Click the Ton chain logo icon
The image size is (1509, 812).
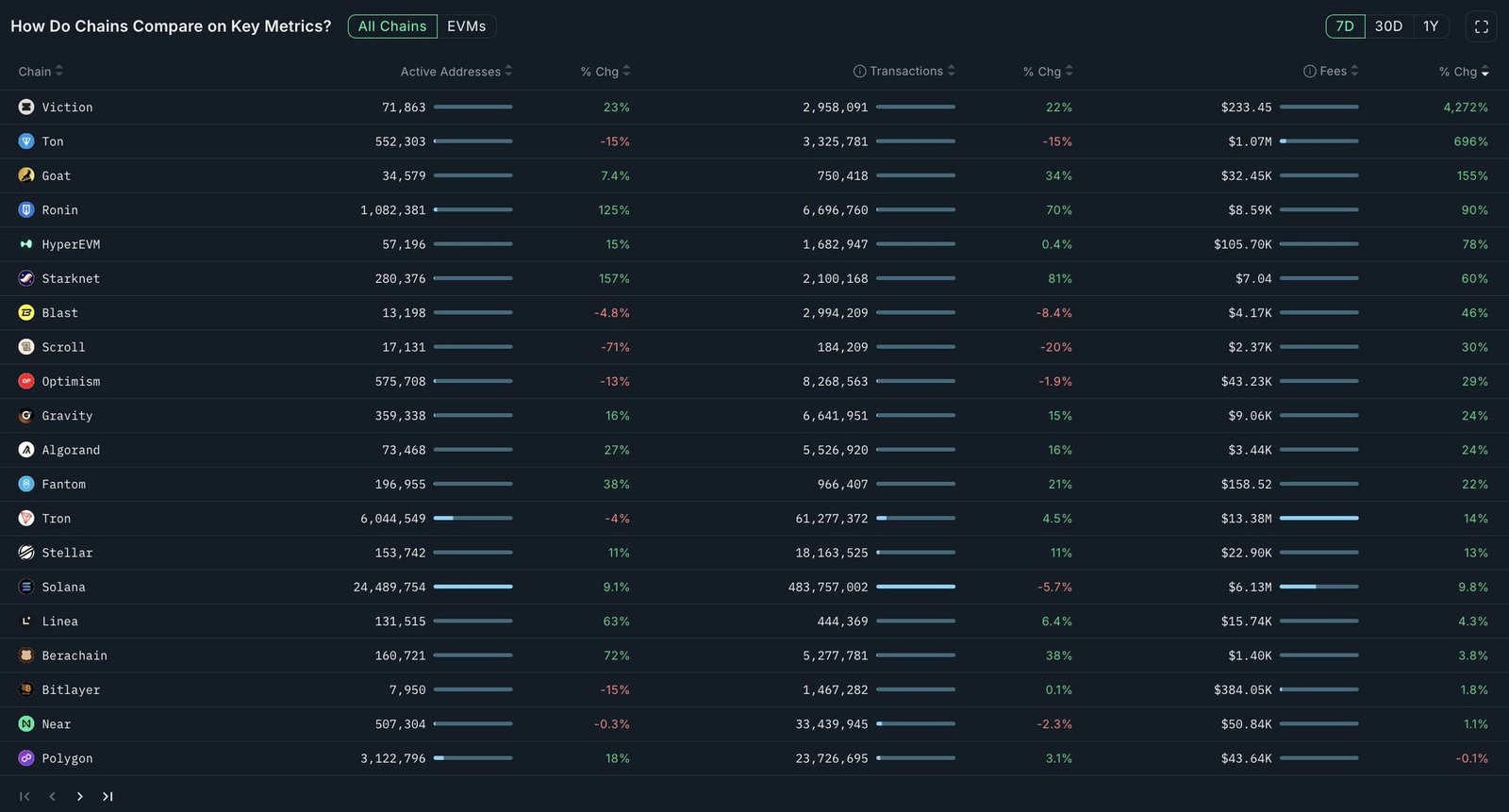26,141
